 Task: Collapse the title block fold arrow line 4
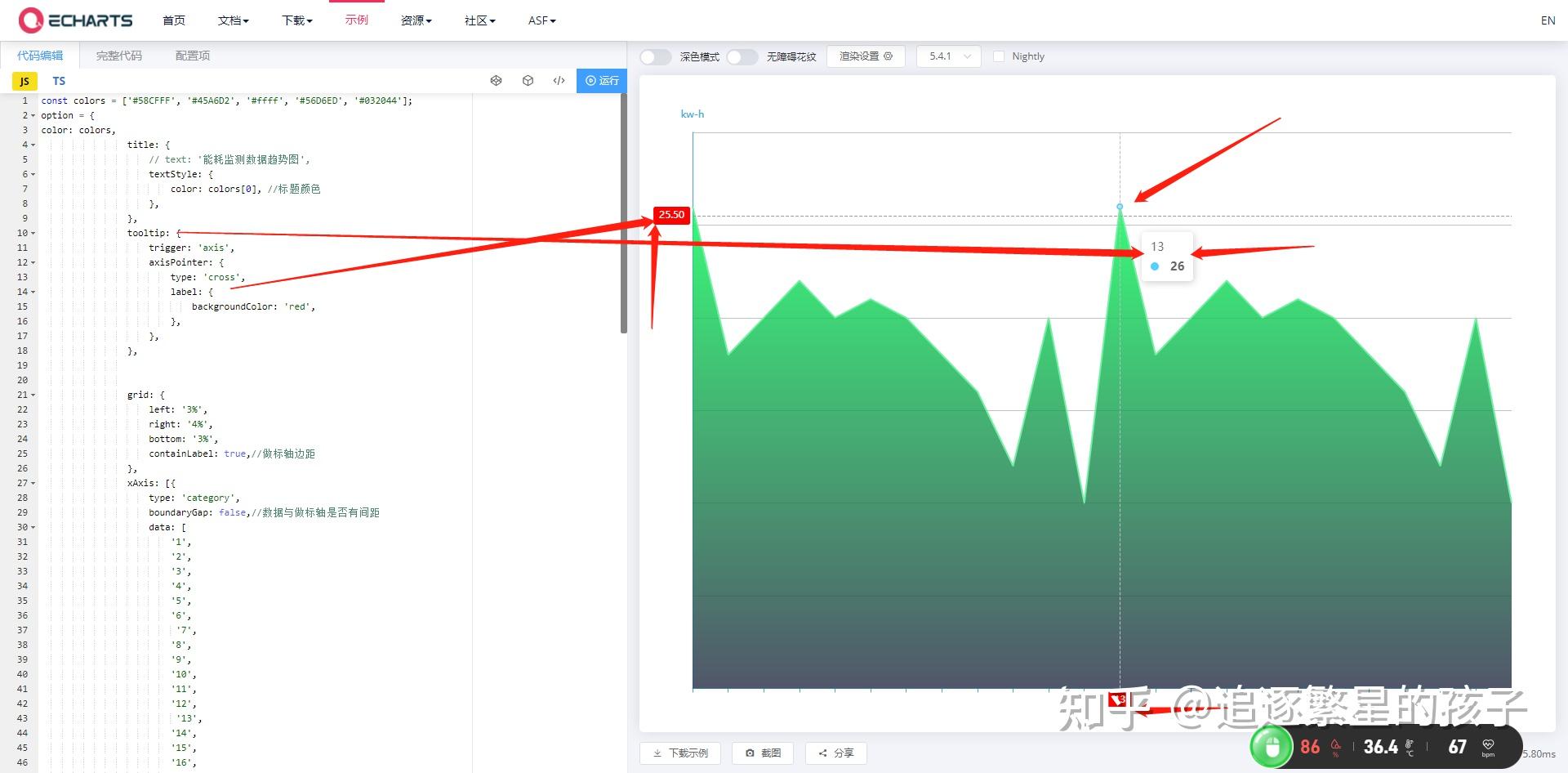pyautogui.click(x=33, y=145)
